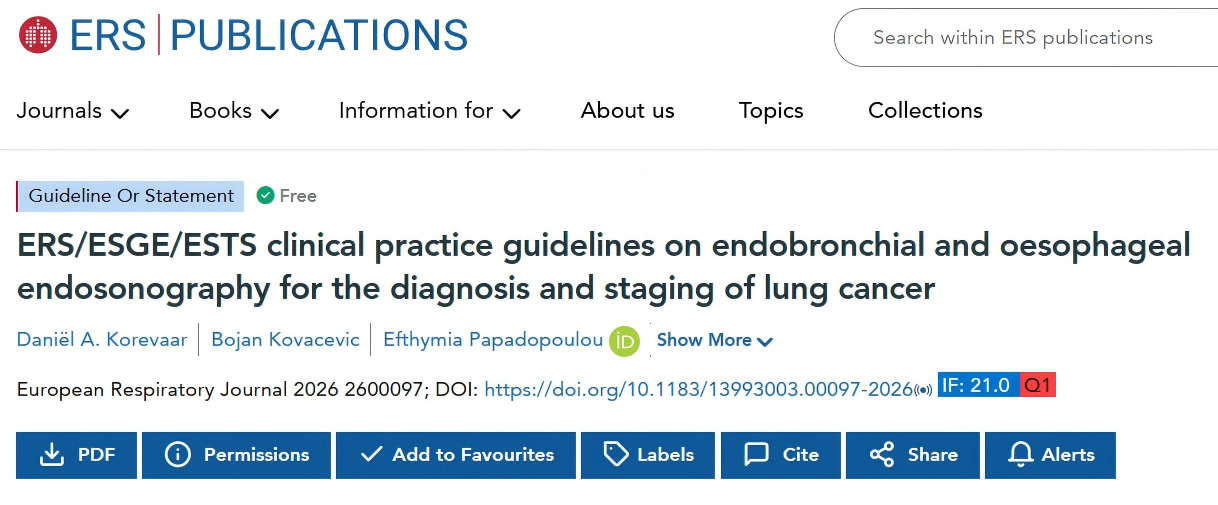Image resolution: width=1218 pixels, height=505 pixels.
Task: Expand the Books dropdown menu
Action: click(x=234, y=111)
